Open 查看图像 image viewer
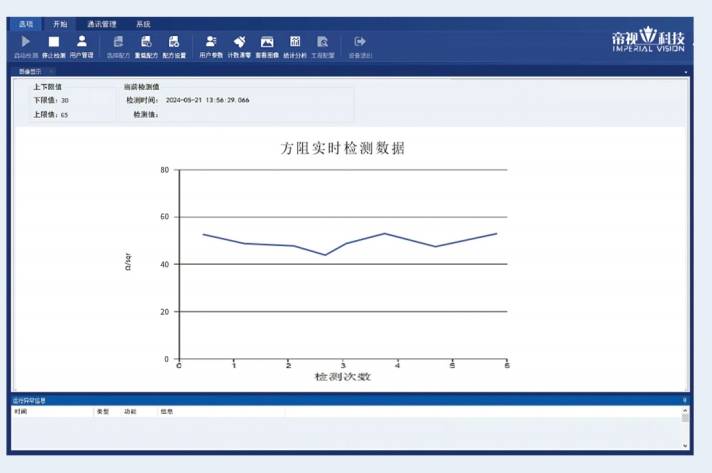Image resolution: width=712 pixels, height=473 pixels. point(267,46)
